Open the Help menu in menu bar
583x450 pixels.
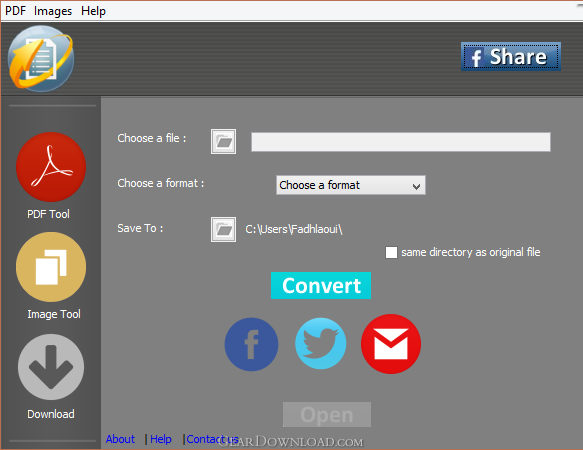pos(93,11)
